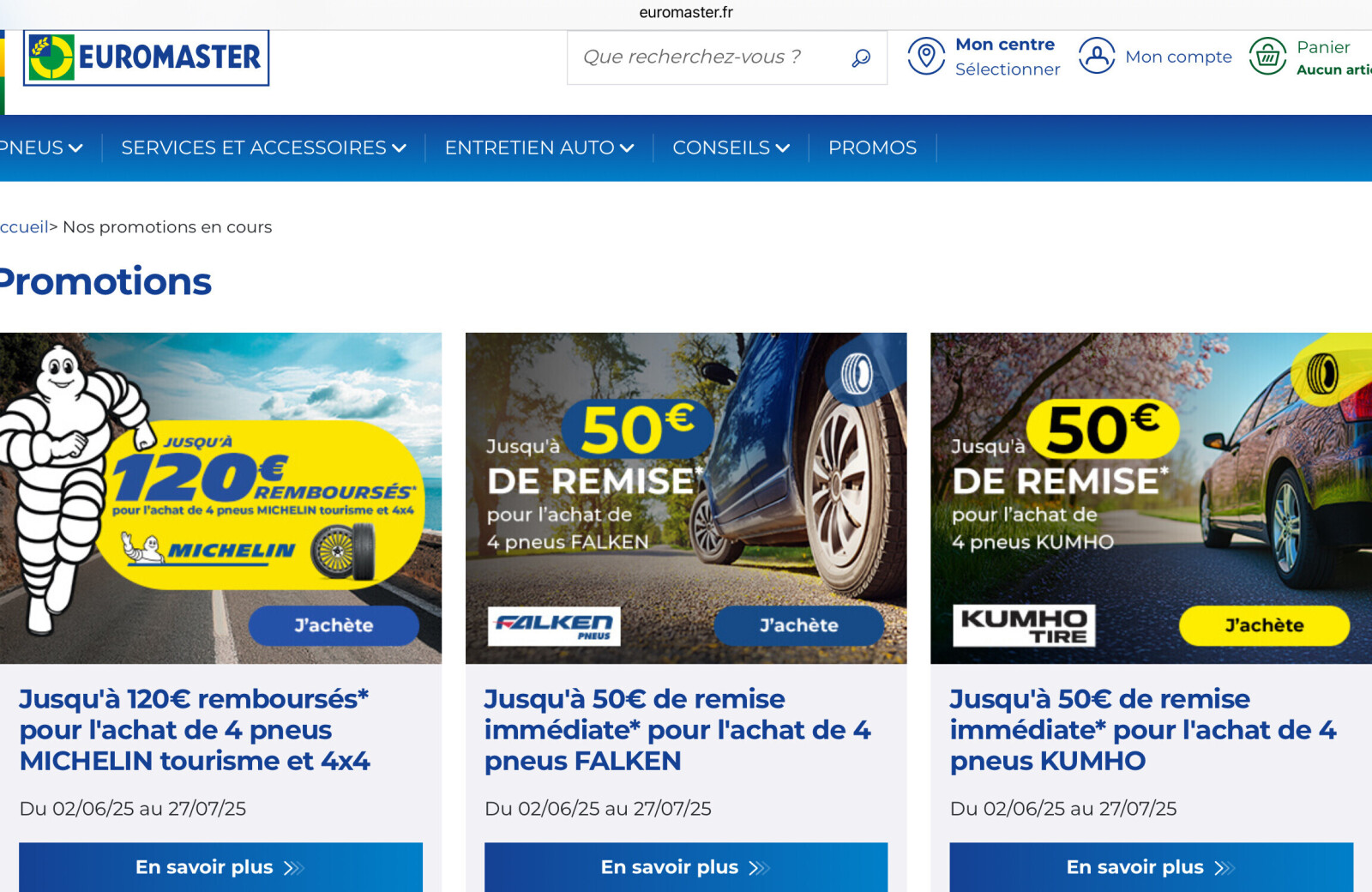This screenshot has width=1372, height=892.
Task: Click the Promotions page heading
Action: click(105, 281)
